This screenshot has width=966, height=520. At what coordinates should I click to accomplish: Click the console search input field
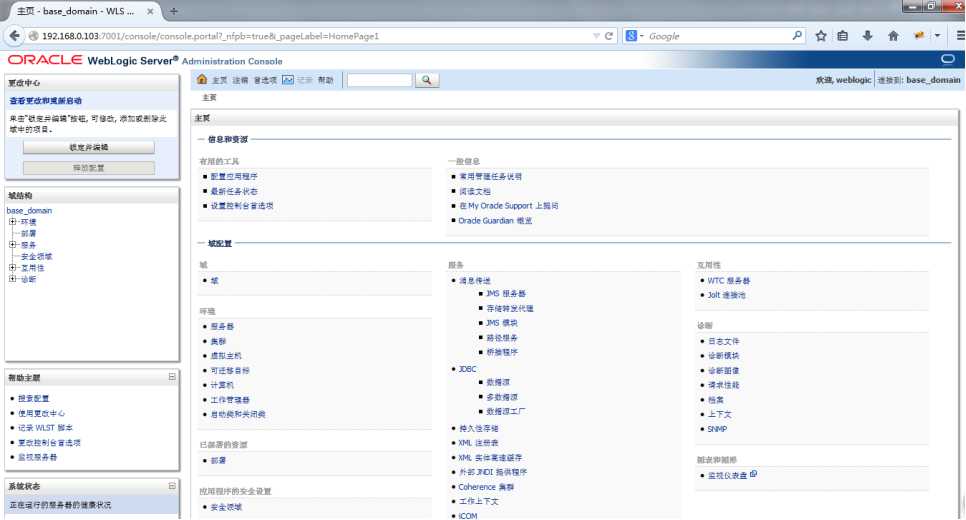(x=379, y=80)
